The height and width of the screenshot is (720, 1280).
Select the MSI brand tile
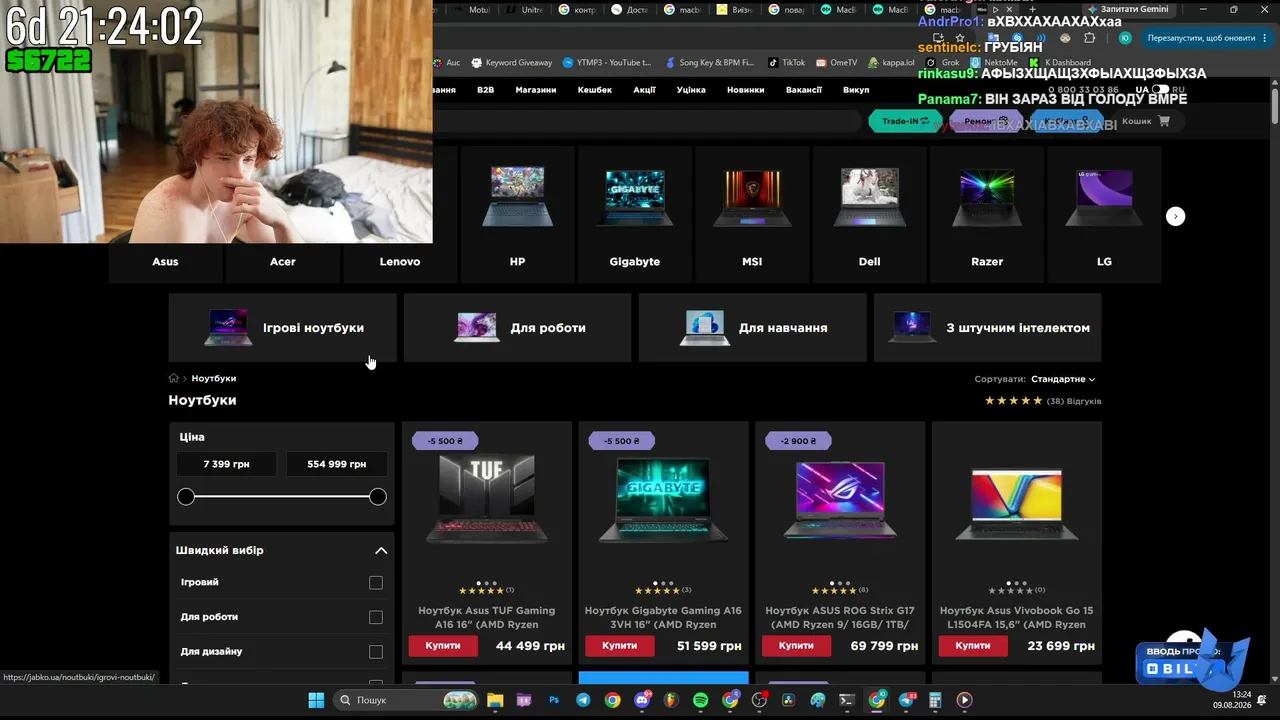click(752, 215)
